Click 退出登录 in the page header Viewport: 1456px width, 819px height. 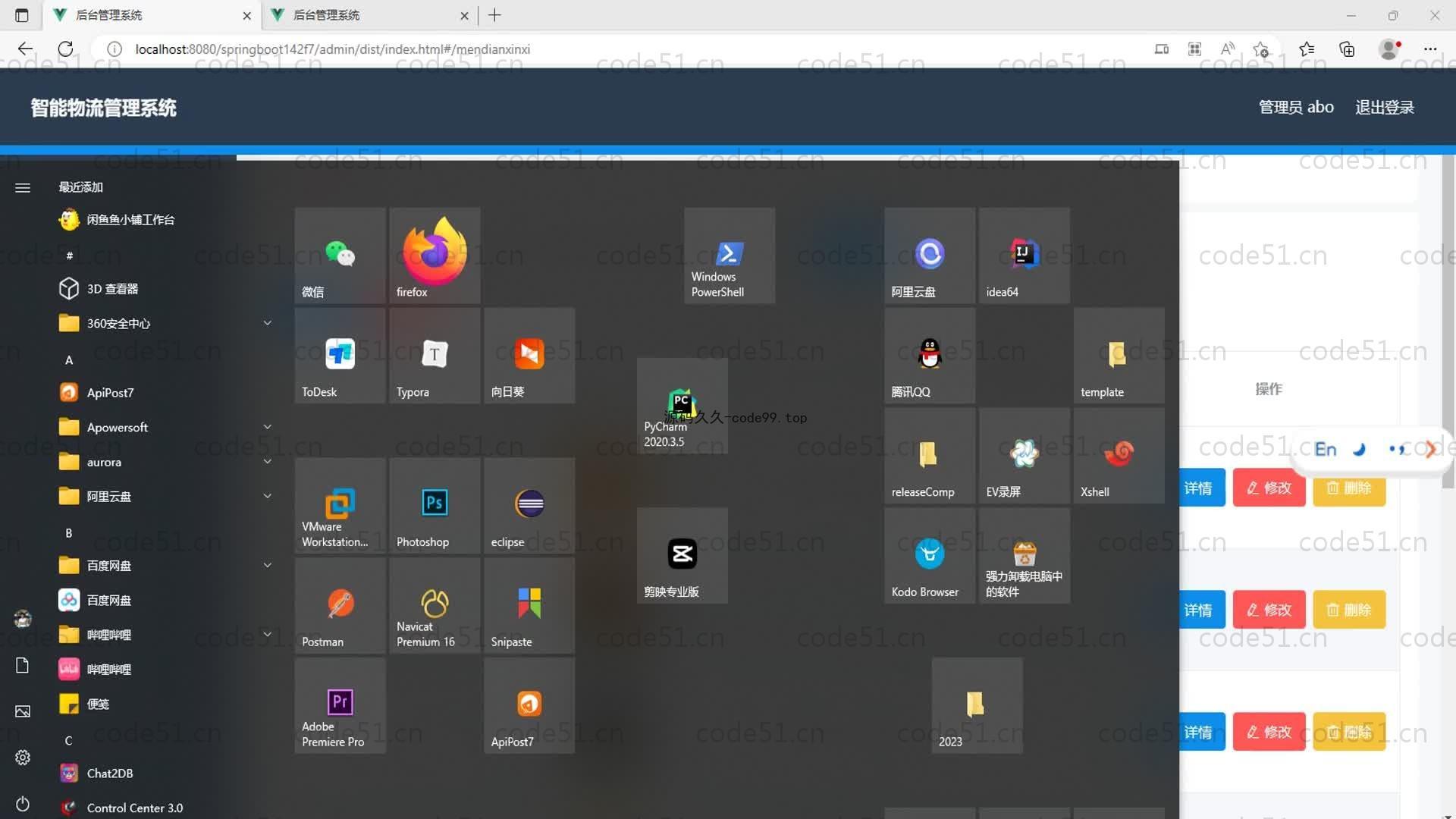(1385, 107)
